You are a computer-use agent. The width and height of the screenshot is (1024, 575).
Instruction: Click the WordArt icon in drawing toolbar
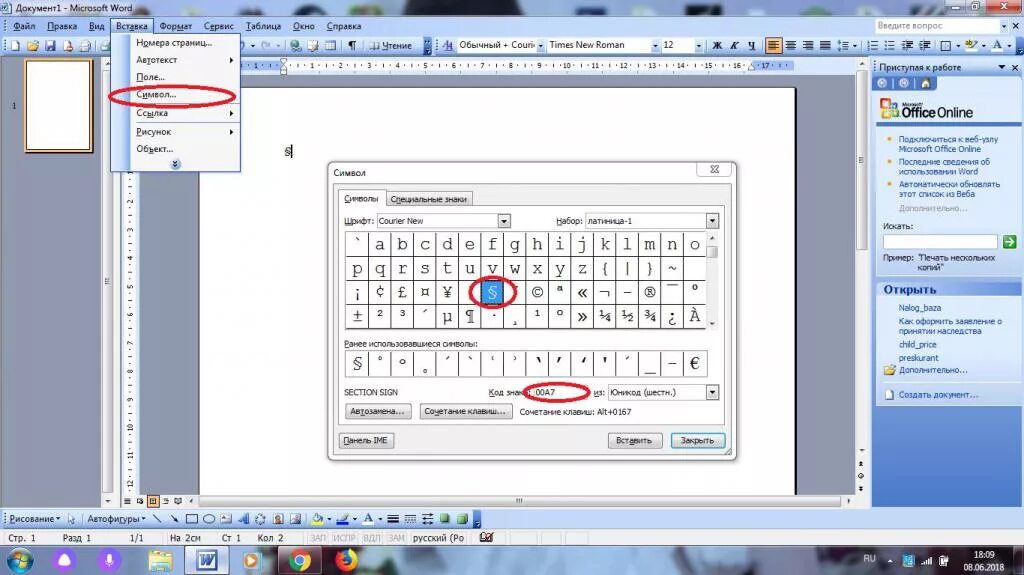244,519
